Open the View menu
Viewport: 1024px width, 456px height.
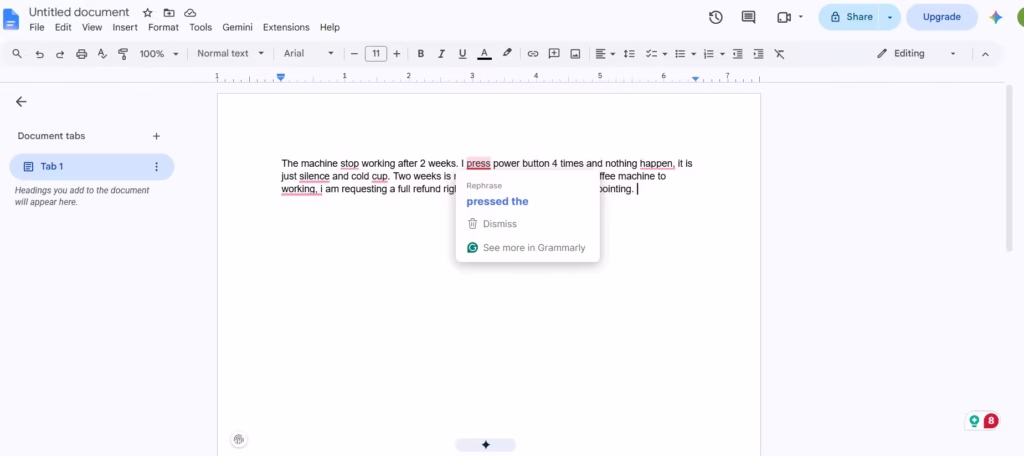pos(91,27)
